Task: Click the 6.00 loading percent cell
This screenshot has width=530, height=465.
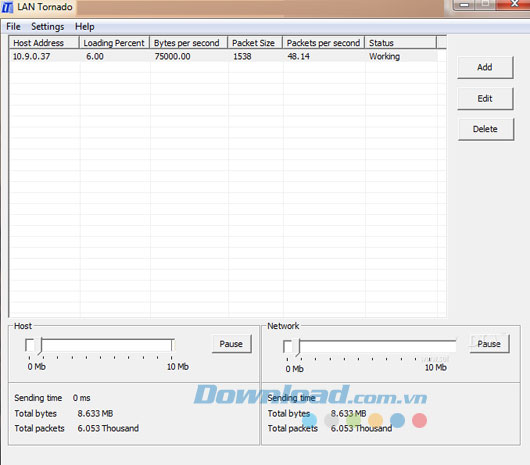Action: (x=95, y=56)
